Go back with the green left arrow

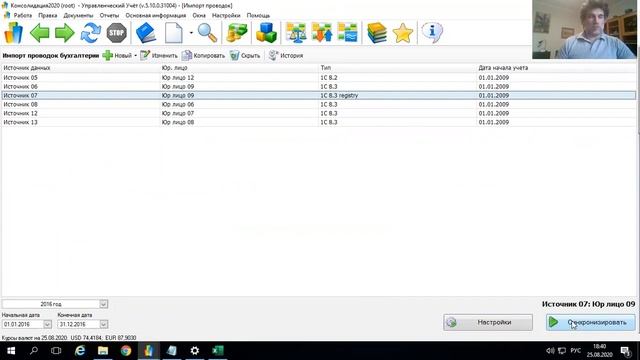(40, 33)
